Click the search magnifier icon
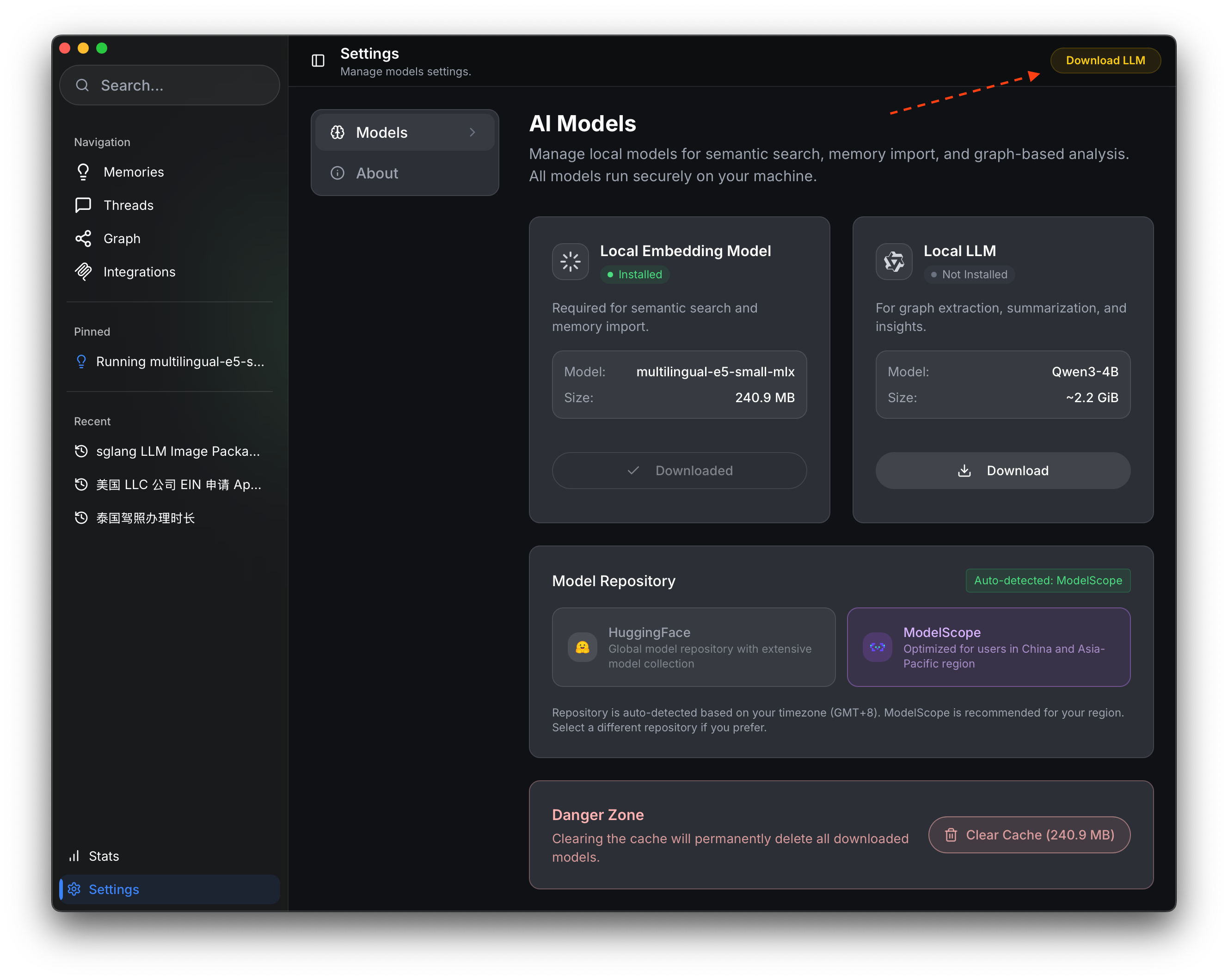1228x980 pixels. (x=83, y=86)
